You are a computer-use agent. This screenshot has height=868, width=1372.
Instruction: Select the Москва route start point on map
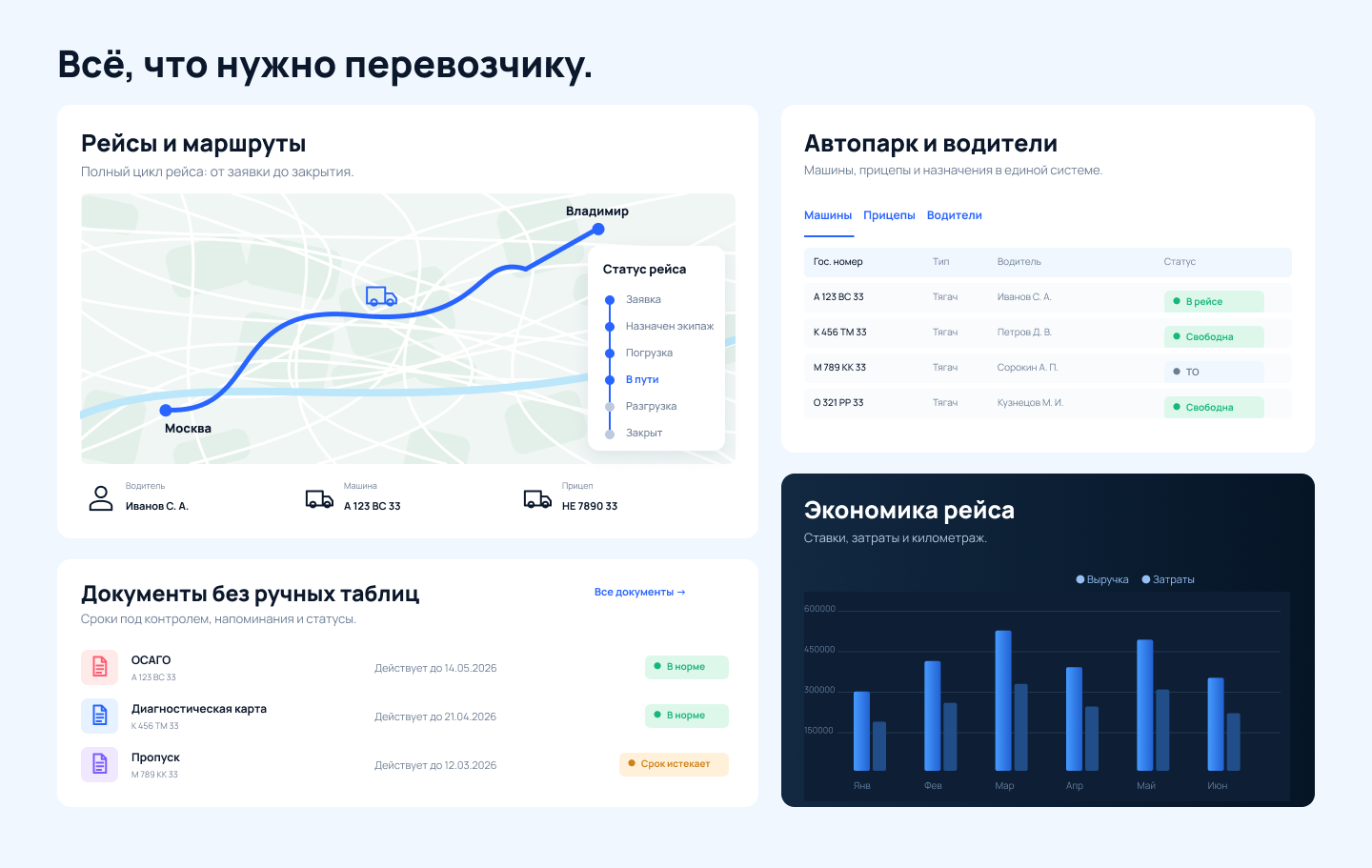166,411
